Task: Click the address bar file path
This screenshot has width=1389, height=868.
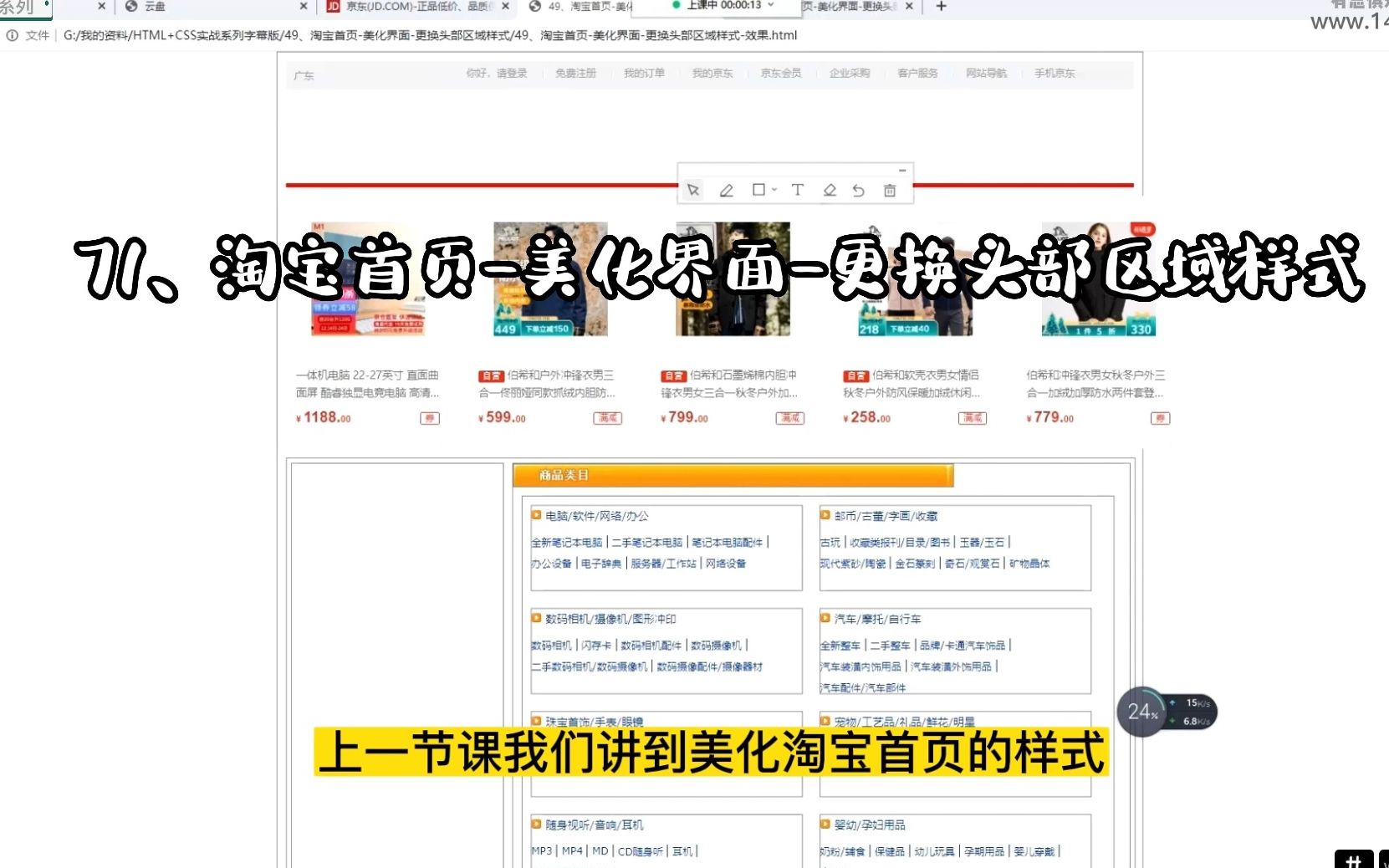Action: (x=430, y=35)
